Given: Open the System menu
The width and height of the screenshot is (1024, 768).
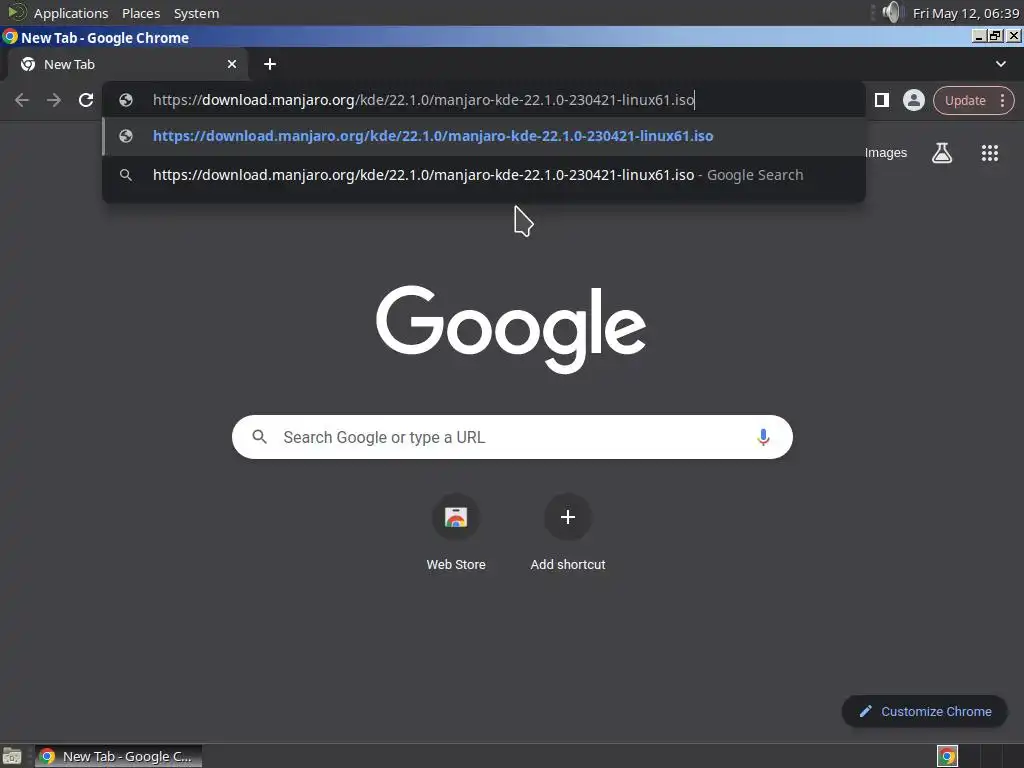Looking at the screenshot, I should click(196, 13).
